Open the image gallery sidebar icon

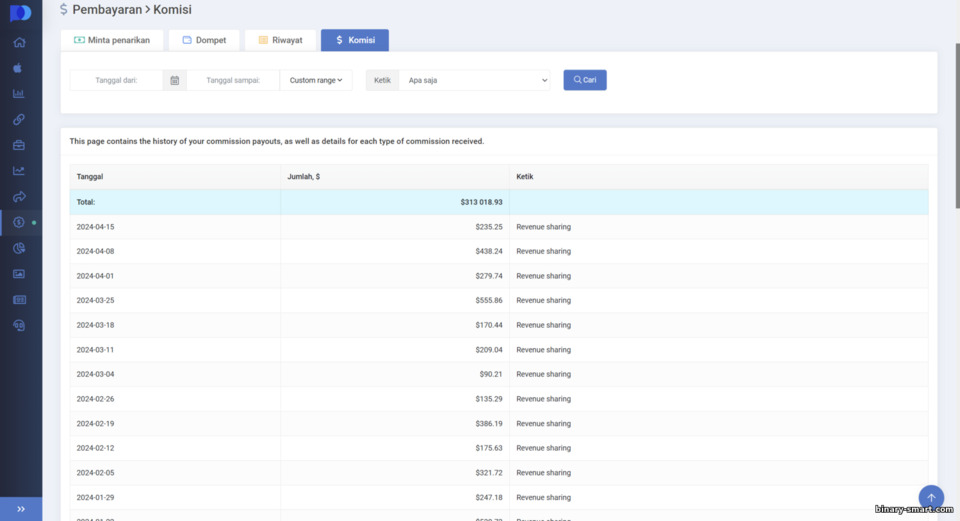pos(19,274)
